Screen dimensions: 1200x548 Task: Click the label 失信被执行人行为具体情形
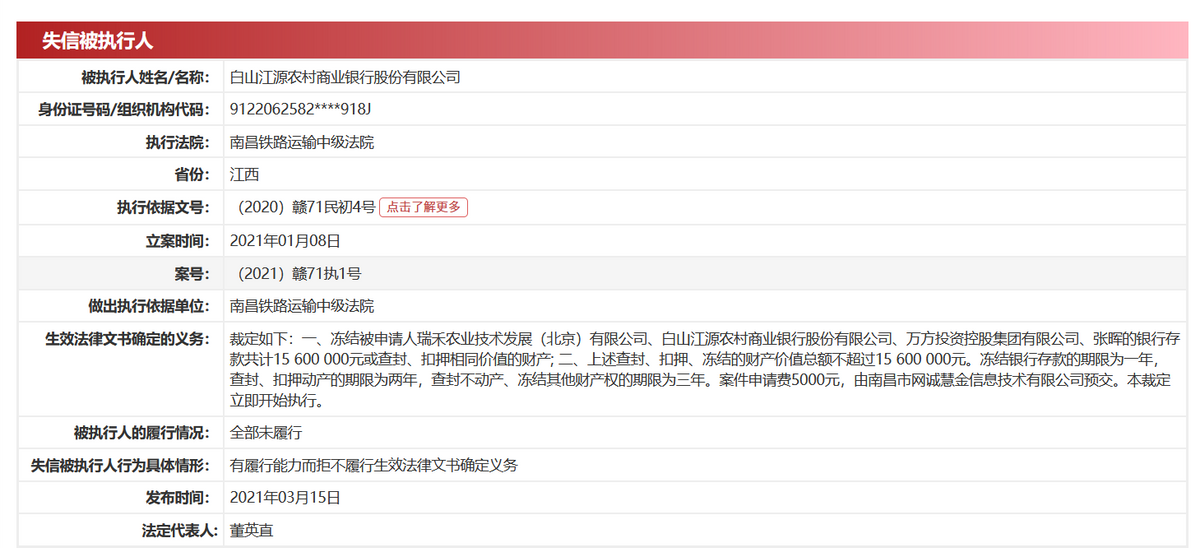tap(122, 465)
